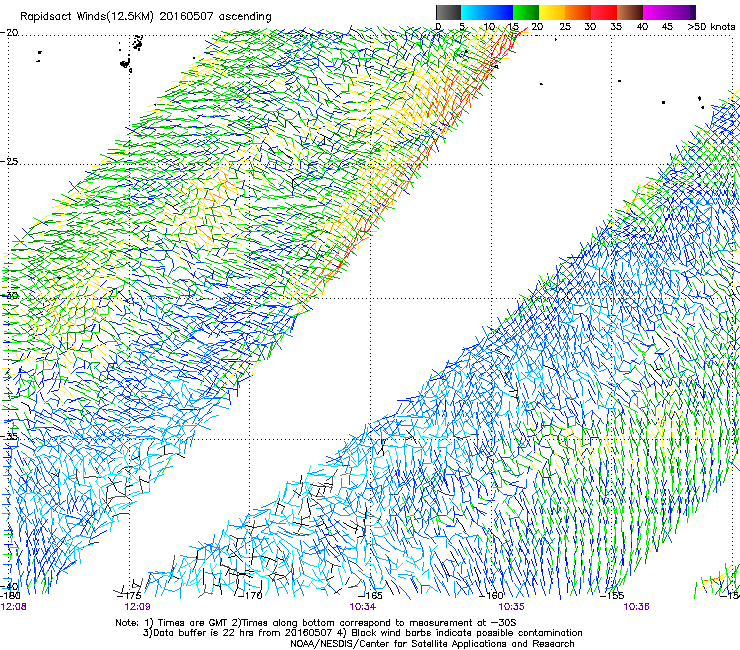Click the '45' legend scale label
The height and width of the screenshot is (650, 740).
(667, 27)
